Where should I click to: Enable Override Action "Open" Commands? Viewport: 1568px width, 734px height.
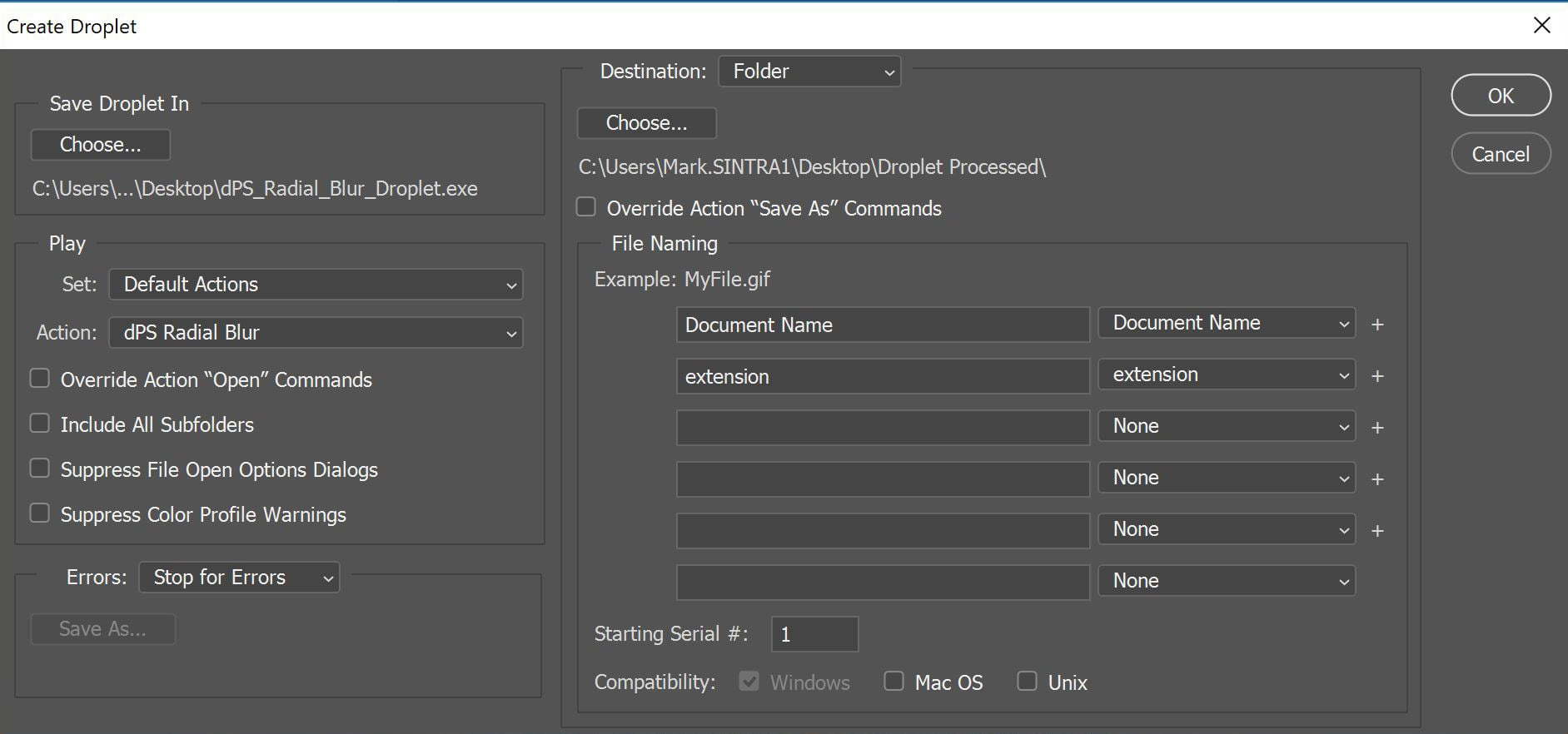coord(40,379)
